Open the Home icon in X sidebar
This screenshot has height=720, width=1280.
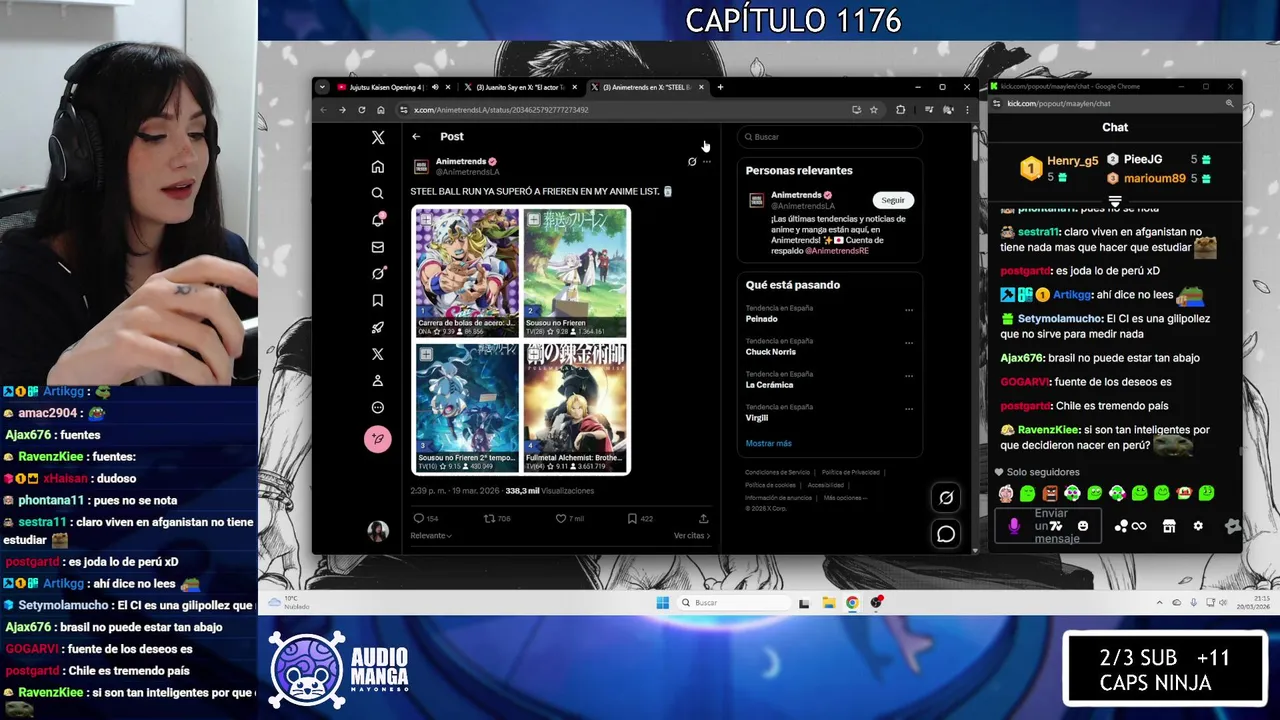pyautogui.click(x=378, y=167)
